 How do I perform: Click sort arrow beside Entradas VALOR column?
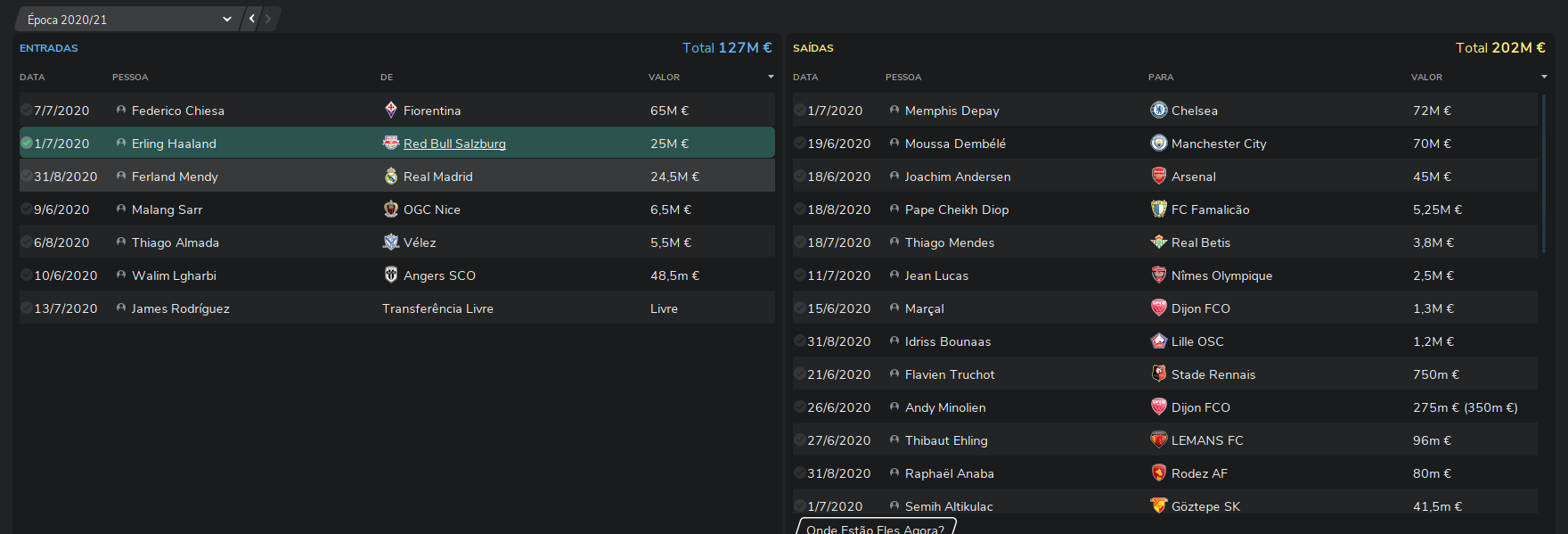pos(771,77)
